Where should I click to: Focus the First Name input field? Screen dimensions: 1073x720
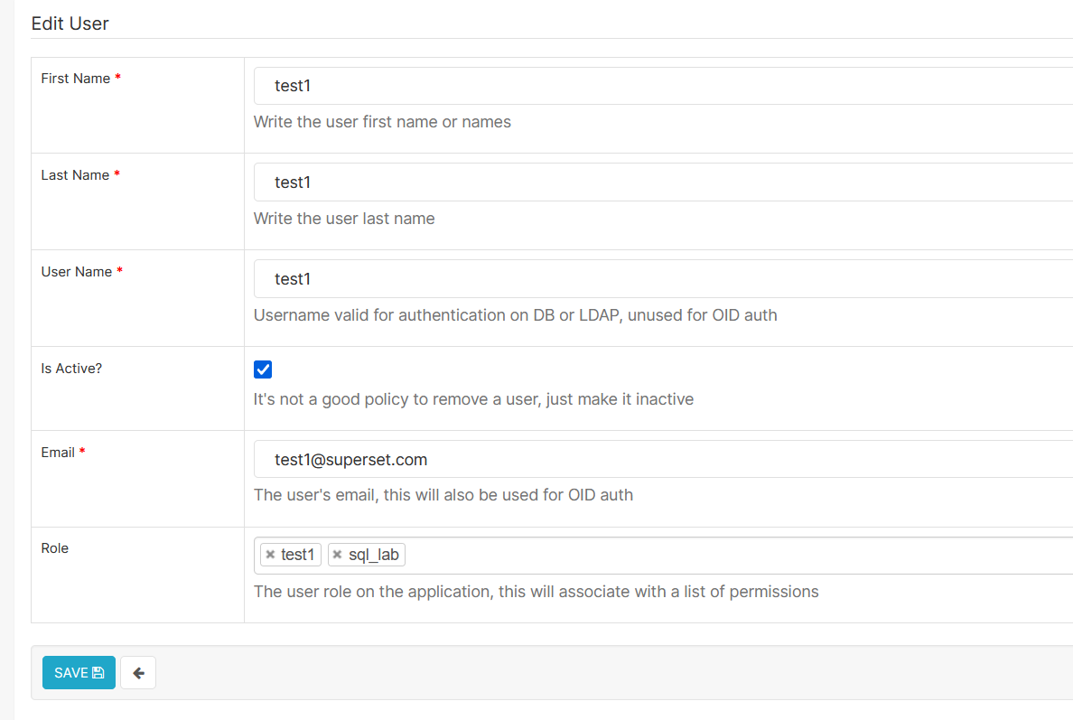tap(660, 86)
